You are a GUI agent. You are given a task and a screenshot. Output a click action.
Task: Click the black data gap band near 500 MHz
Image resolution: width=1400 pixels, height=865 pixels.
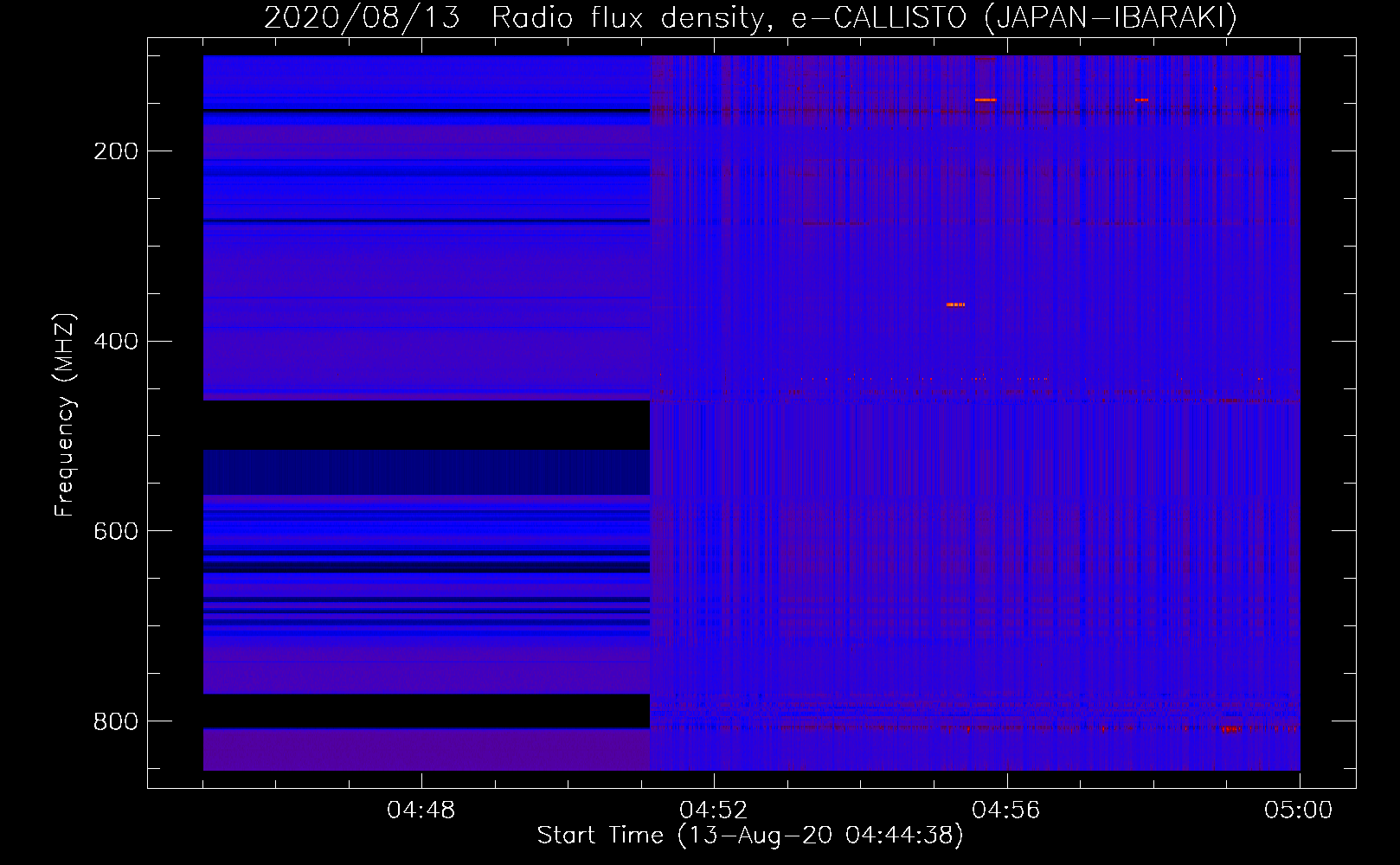[427, 425]
